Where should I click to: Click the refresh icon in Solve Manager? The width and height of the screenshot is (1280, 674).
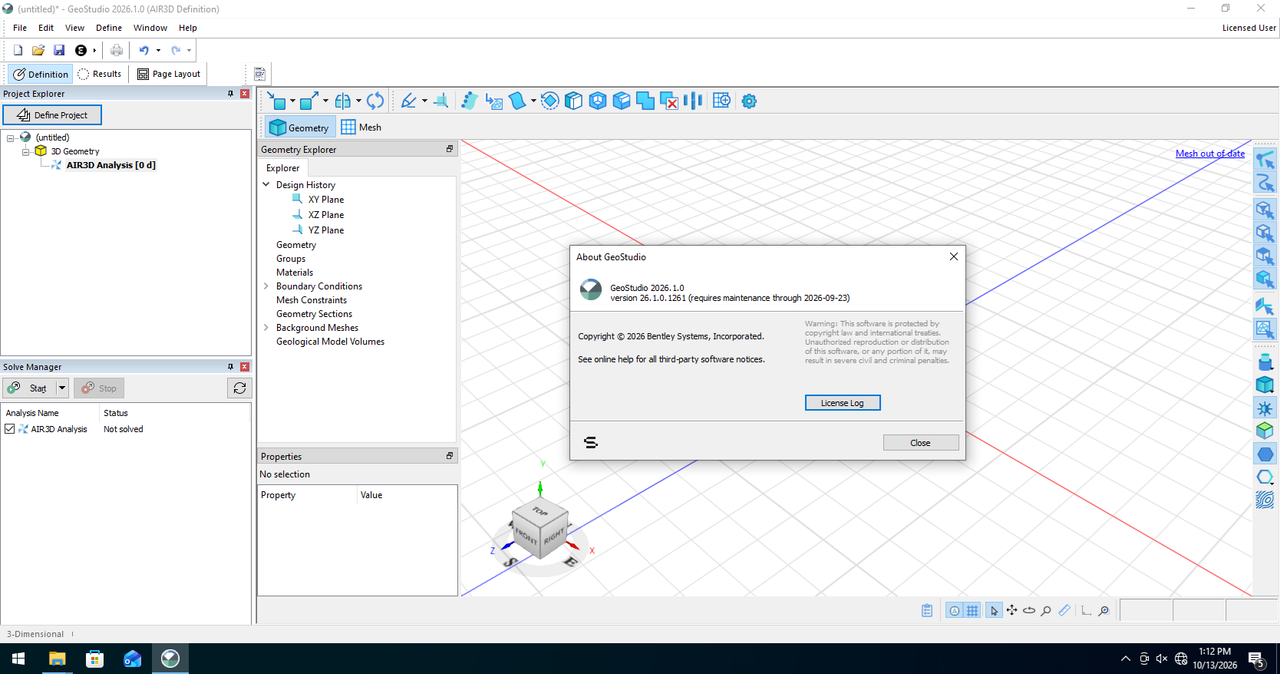pos(239,388)
